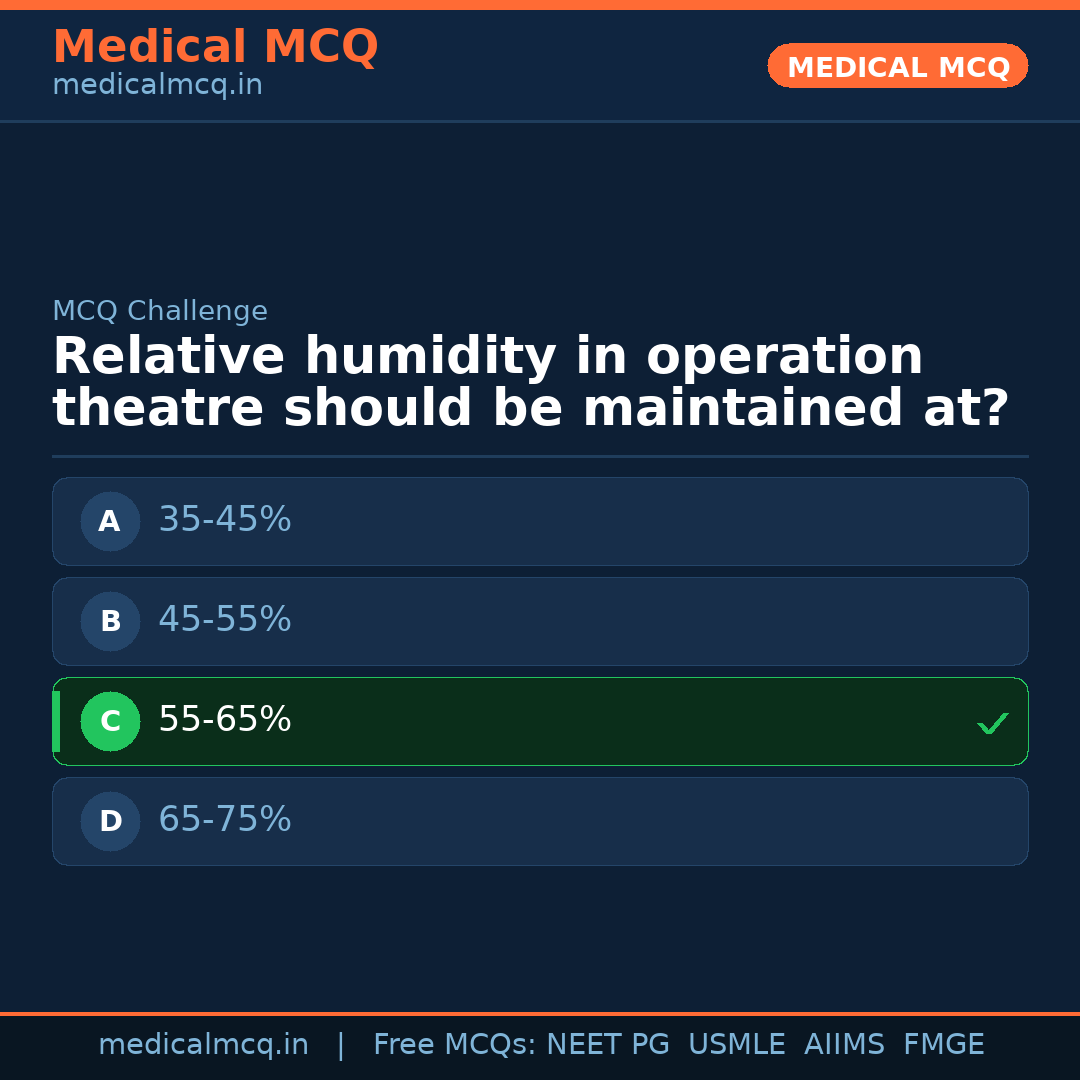Viewport: 1080px width, 1080px height.
Task: Click the green checkmark on option C
Action: (992, 723)
